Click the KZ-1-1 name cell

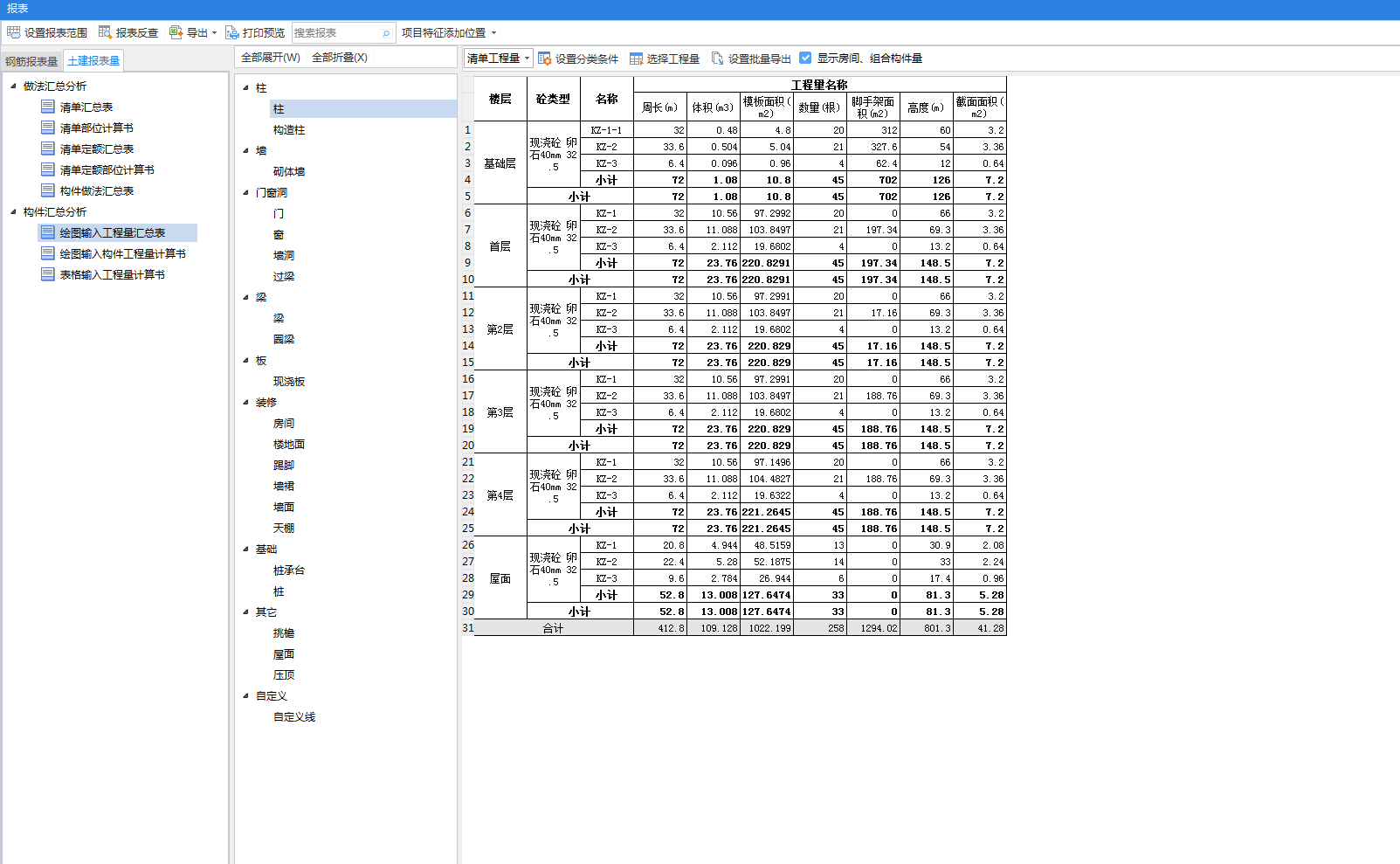tap(607, 130)
